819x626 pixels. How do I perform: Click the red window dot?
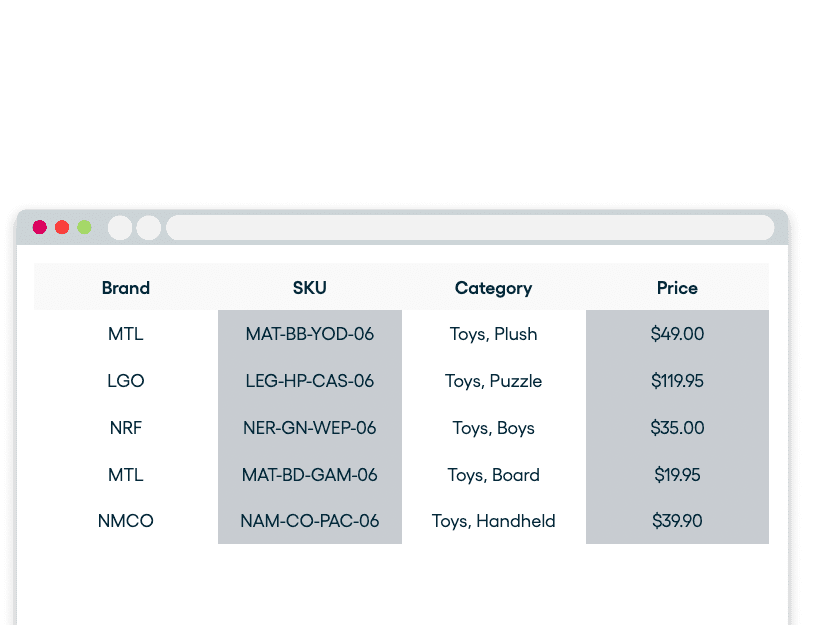coord(40,227)
